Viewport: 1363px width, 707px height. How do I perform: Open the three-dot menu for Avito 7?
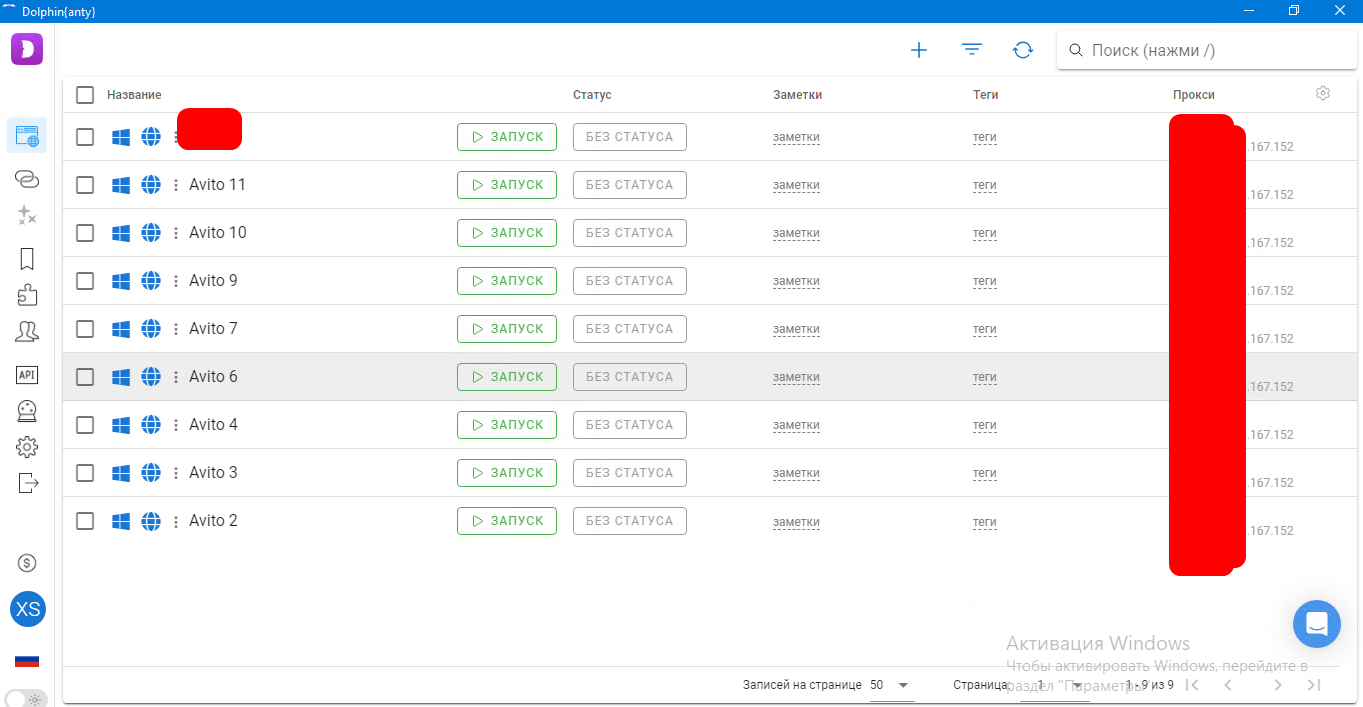176,329
